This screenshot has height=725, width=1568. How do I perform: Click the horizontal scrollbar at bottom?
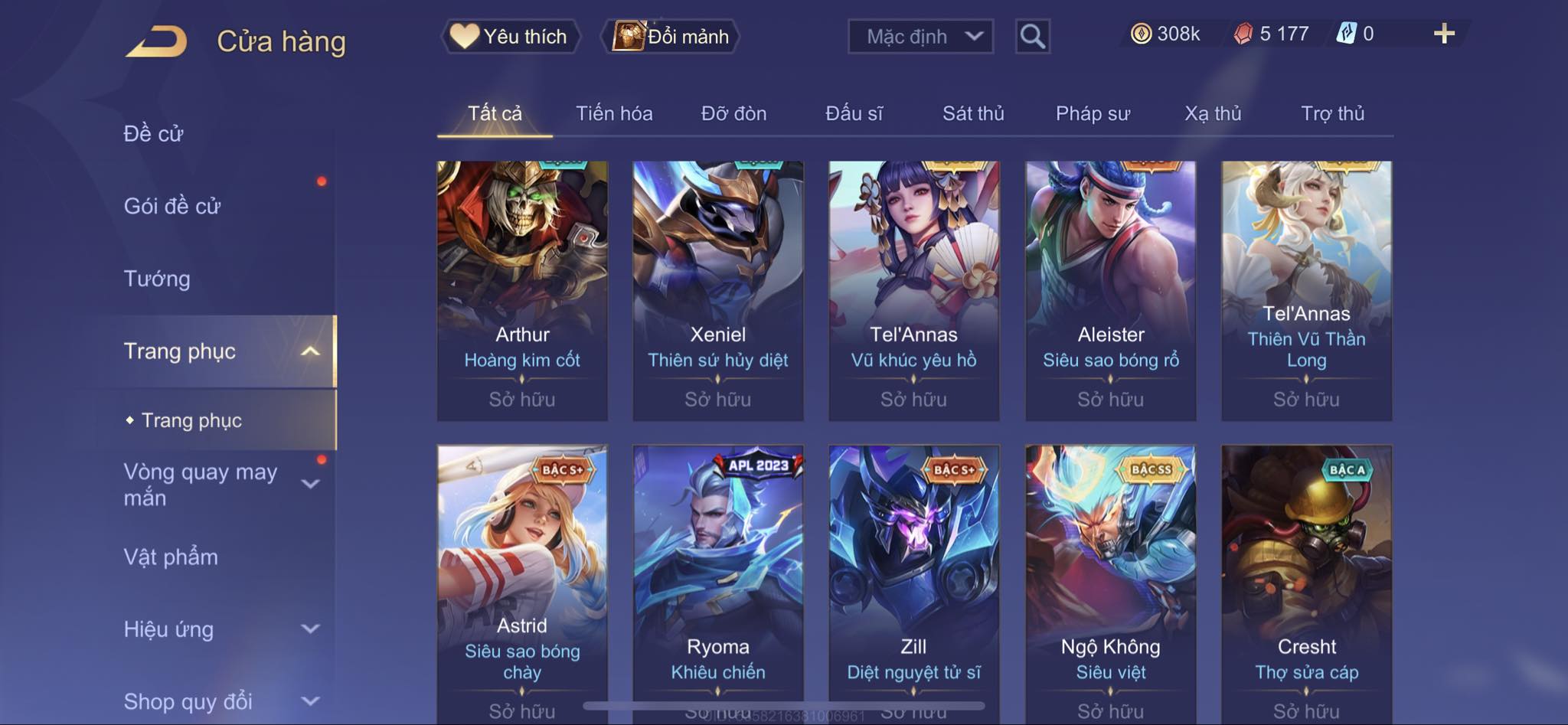pos(784,705)
